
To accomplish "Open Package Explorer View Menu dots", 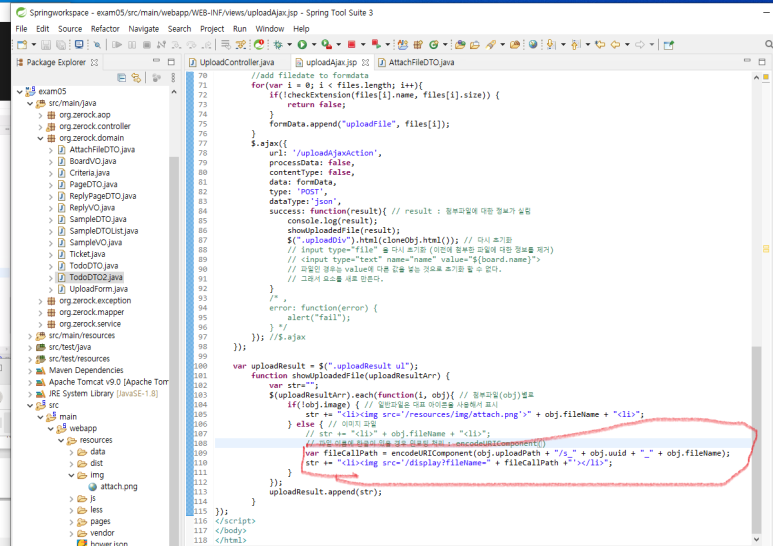I will pos(173,78).
